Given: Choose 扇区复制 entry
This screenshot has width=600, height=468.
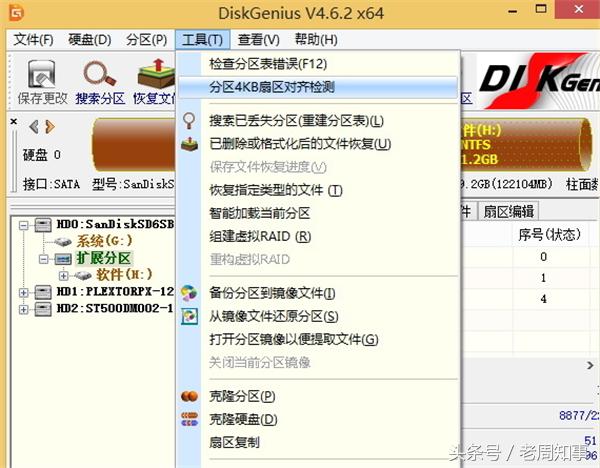Looking at the screenshot, I should coord(318,442).
